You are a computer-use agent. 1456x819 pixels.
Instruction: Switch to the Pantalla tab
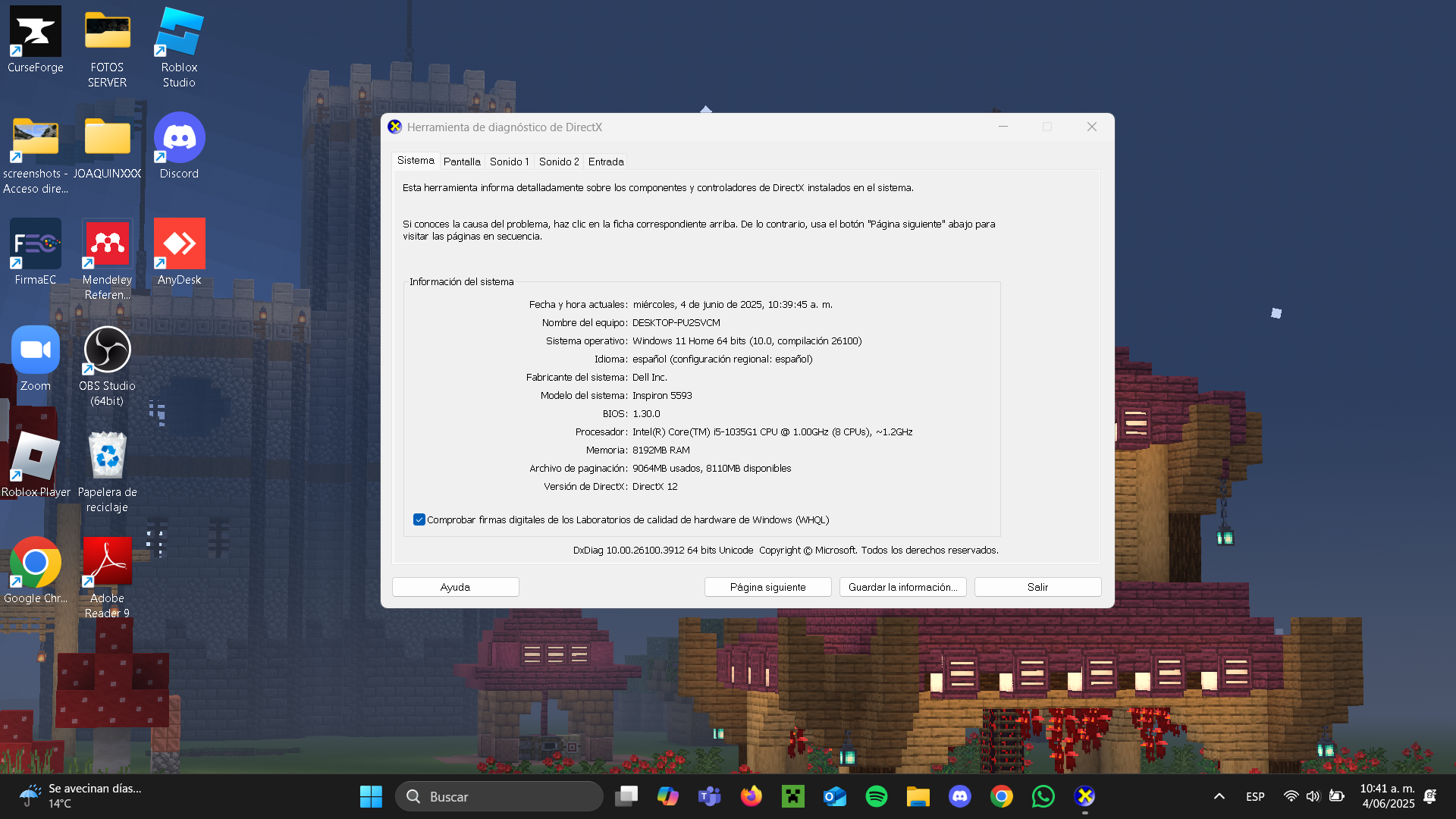tap(462, 162)
